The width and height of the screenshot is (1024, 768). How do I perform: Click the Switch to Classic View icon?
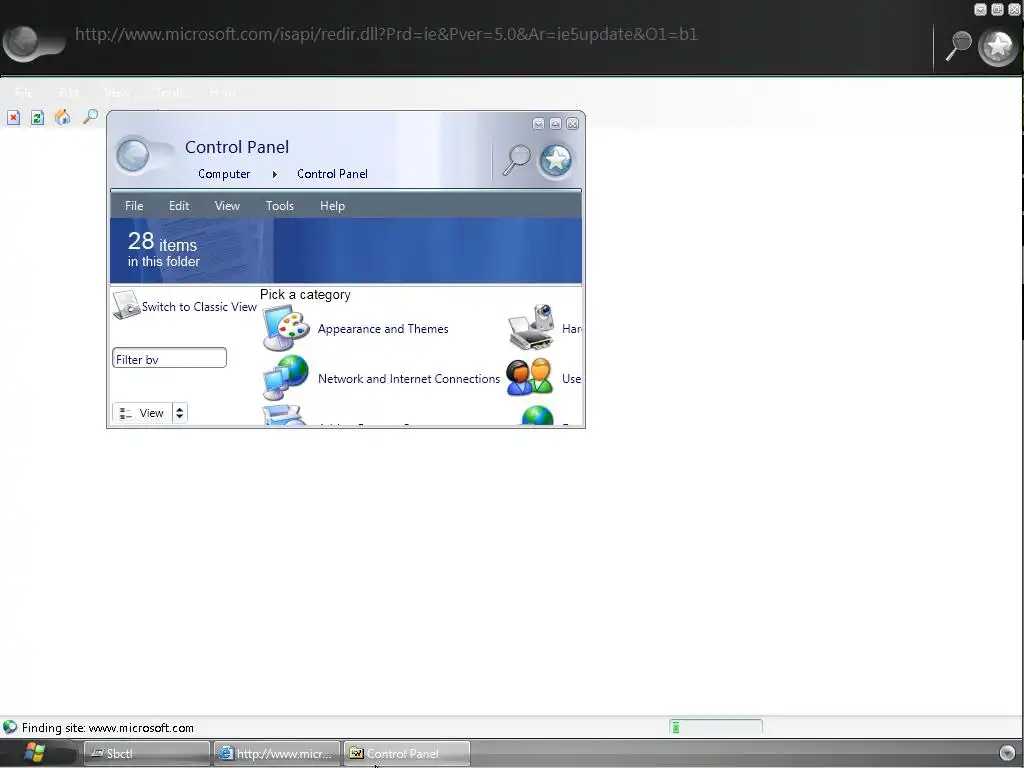[x=126, y=305]
